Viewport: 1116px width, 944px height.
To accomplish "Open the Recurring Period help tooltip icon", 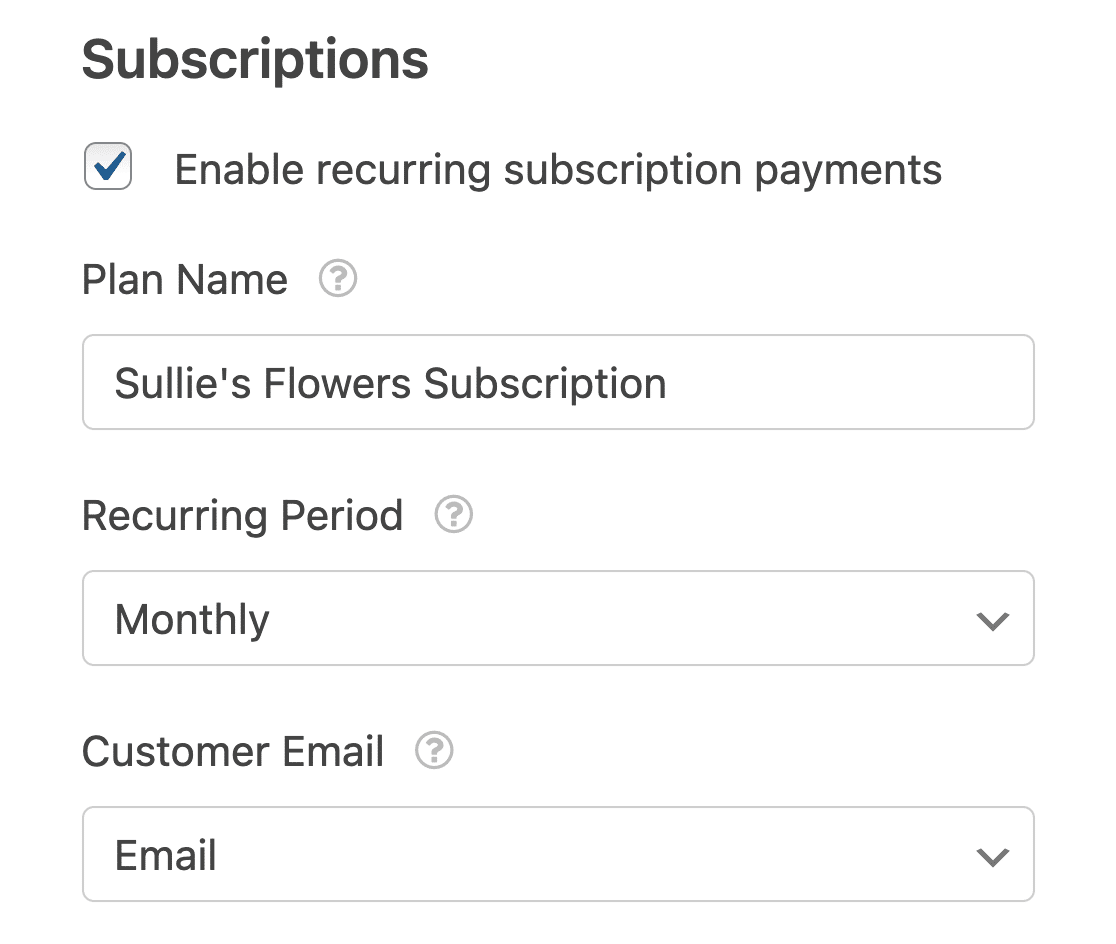I will coord(453,514).
